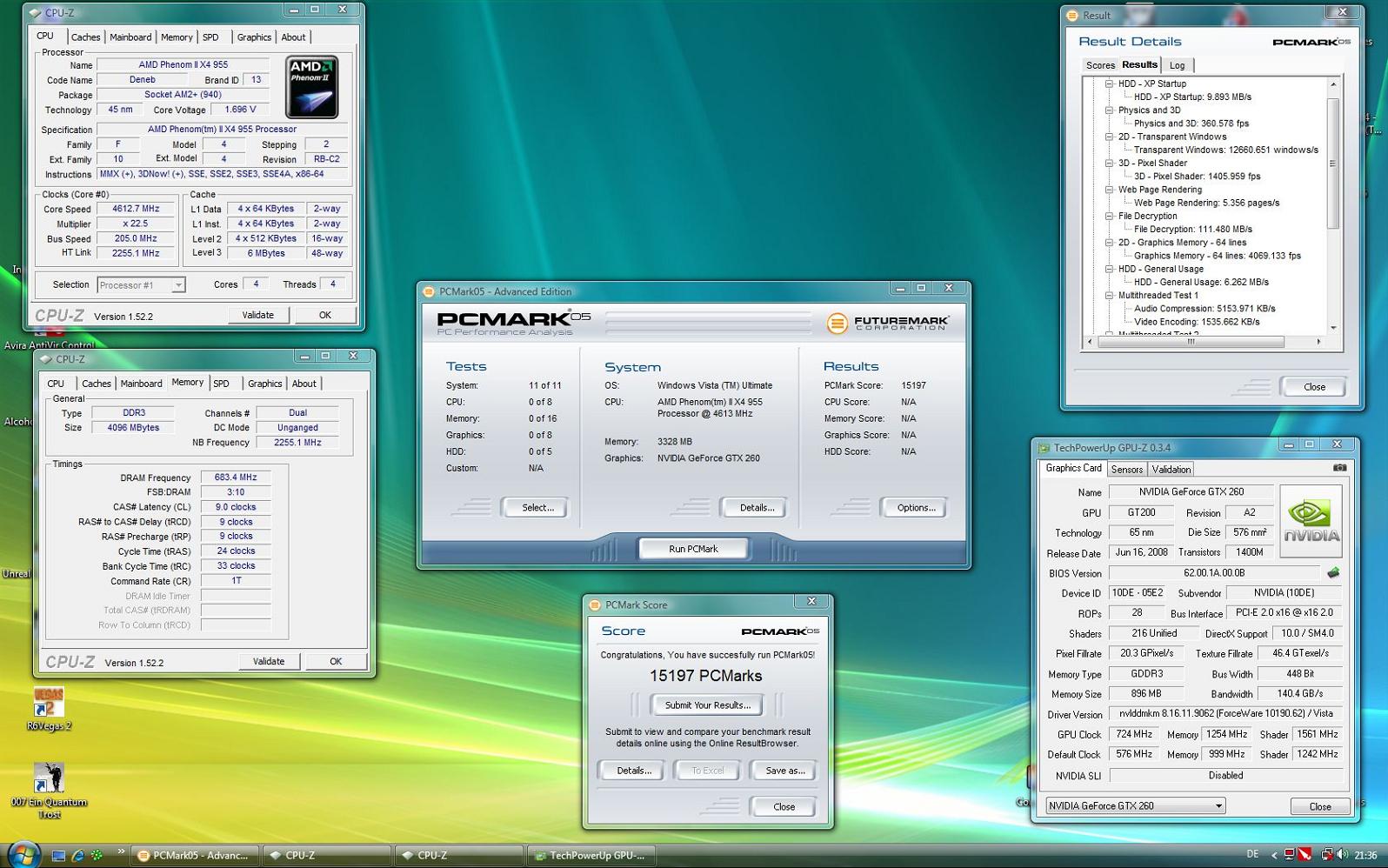
Task: Switch to TechPowerUp GPU-Z via taskbar button
Action: 591,856
